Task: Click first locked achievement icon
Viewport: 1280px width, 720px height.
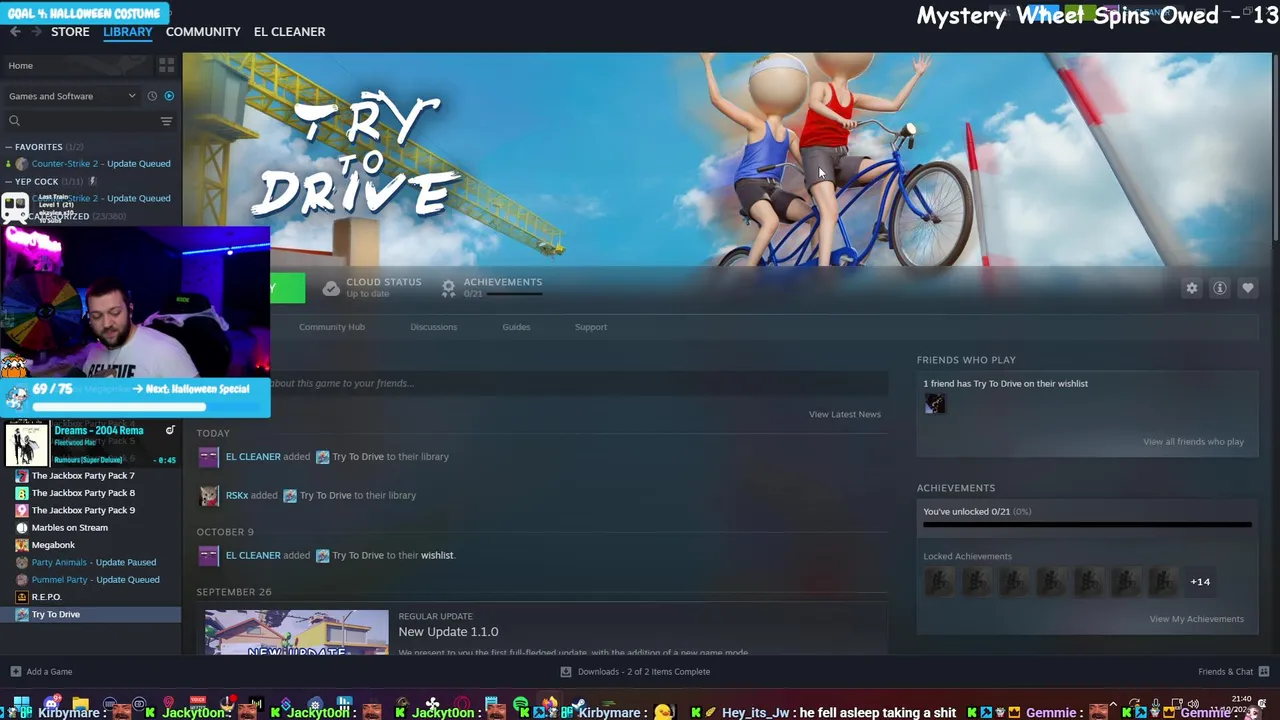Action: pos(939,581)
